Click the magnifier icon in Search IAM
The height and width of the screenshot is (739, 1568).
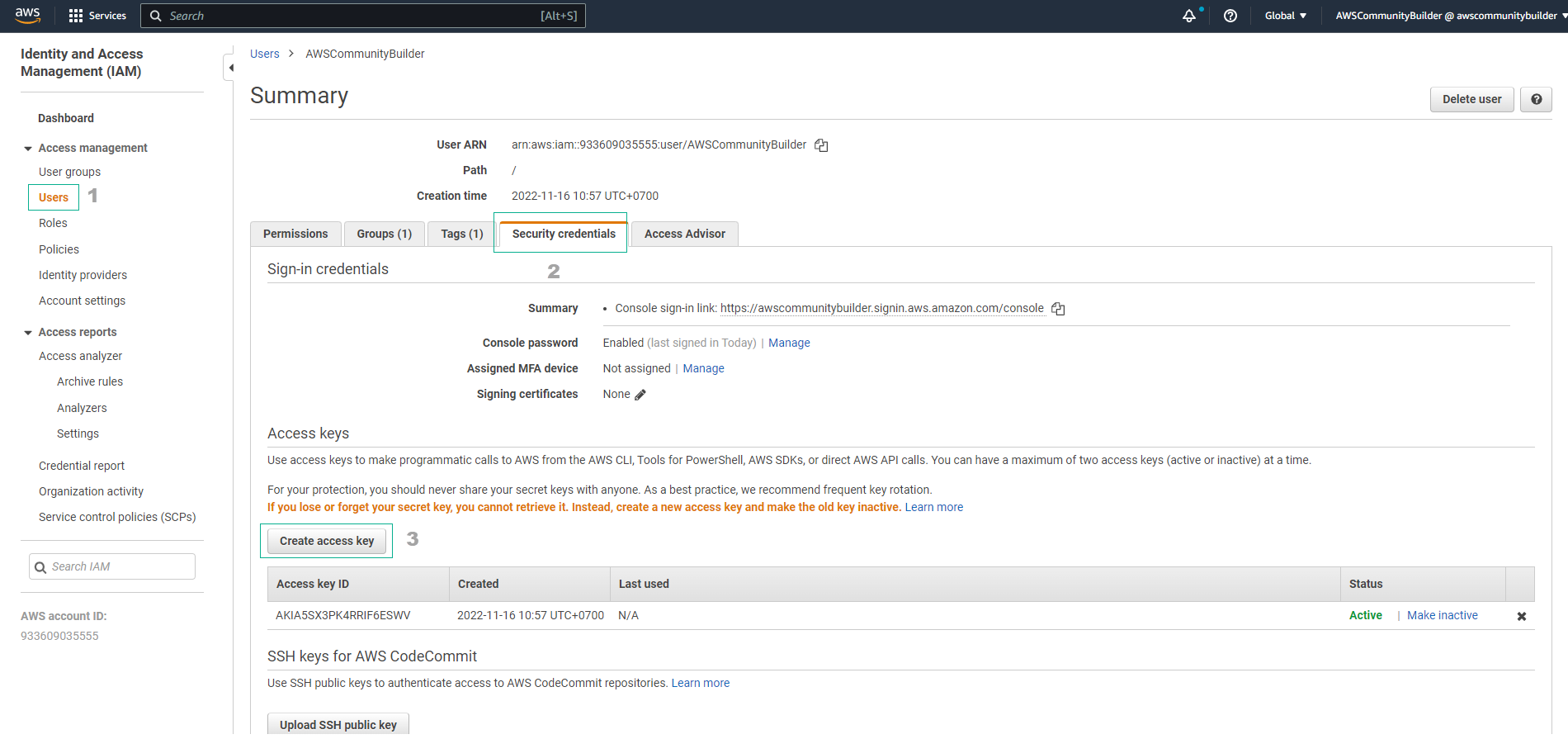coord(40,567)
